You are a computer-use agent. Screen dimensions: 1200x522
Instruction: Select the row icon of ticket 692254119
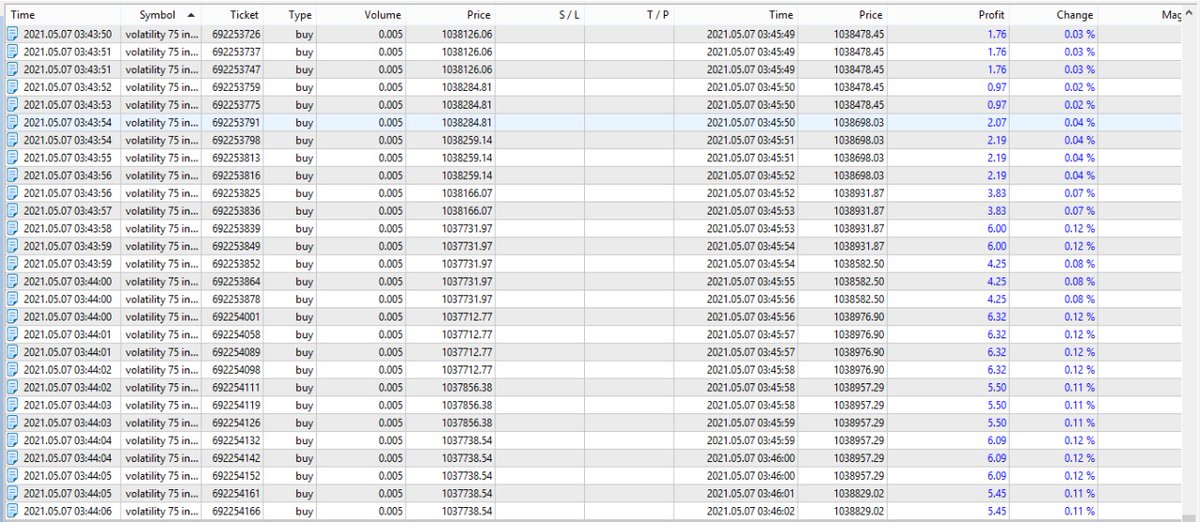[x=12, y=405]
